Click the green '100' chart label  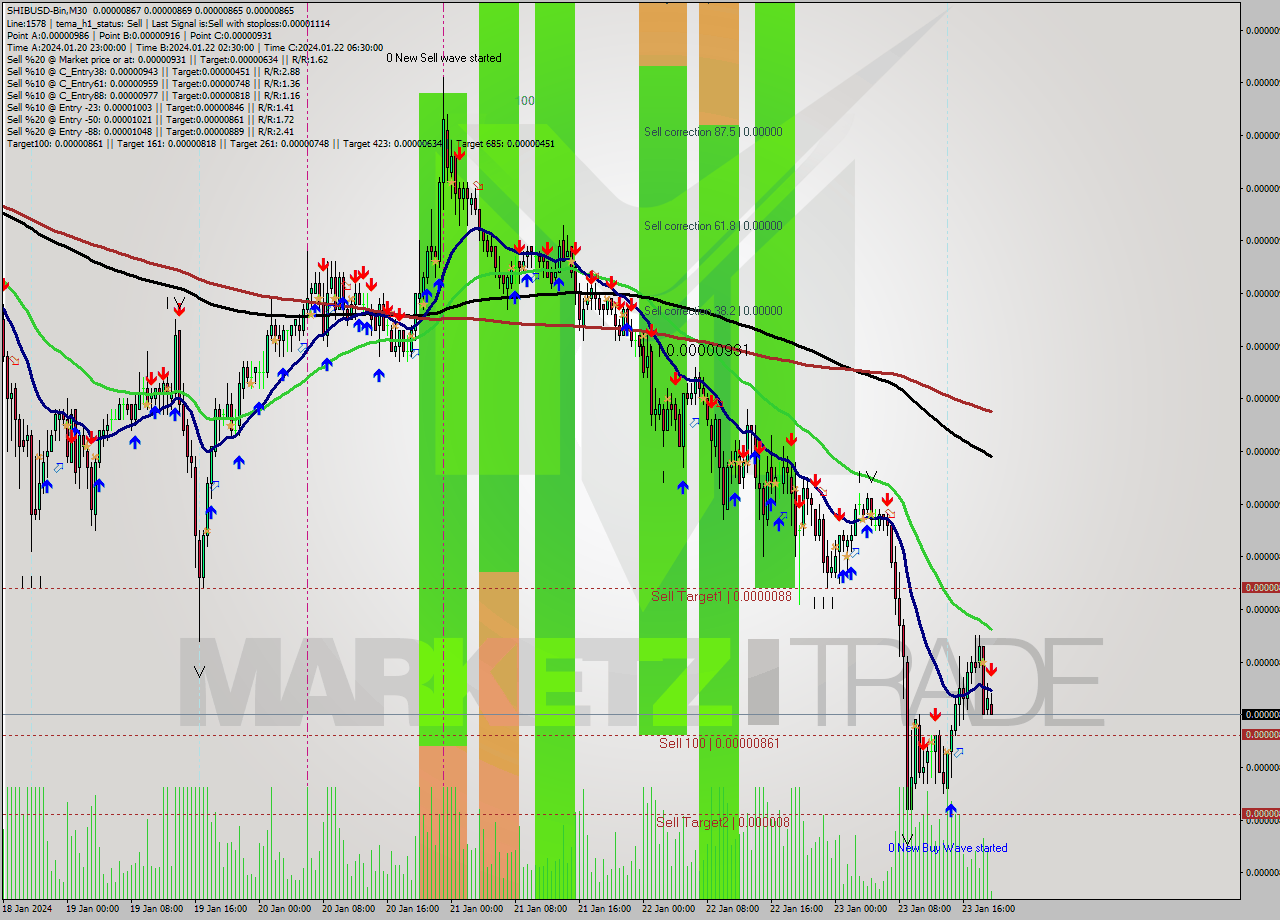click(x=526, y=101)
